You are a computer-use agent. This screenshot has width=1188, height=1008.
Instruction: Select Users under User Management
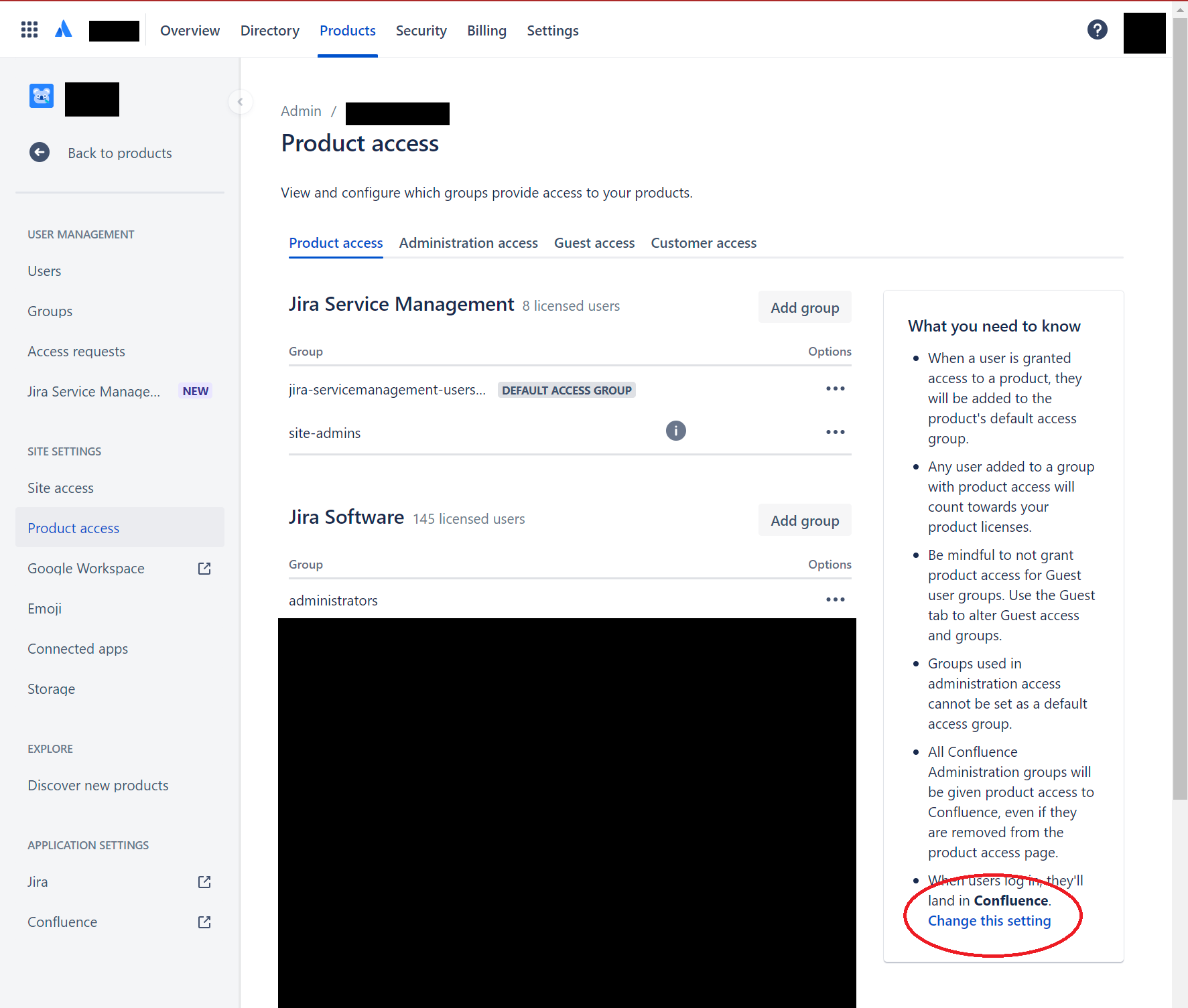tap(44, 271)
